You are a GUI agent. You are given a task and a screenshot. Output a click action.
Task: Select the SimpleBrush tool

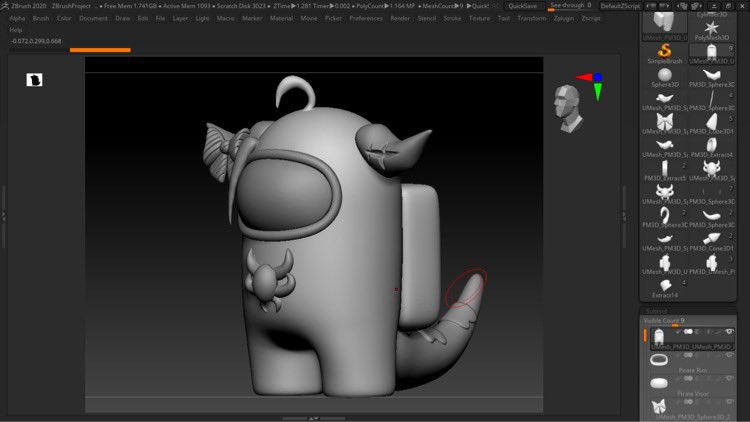pyautogui.click(x=664, y=51)
